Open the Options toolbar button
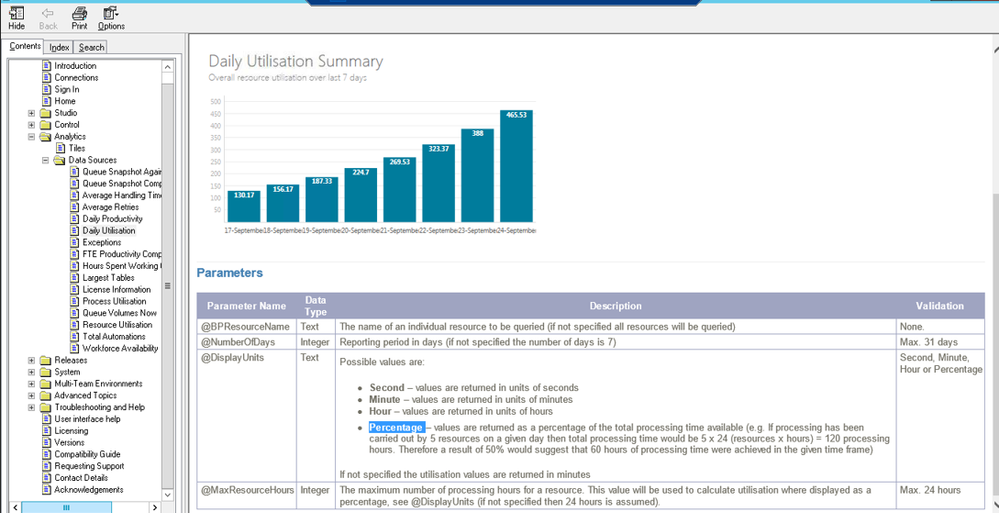Viewport: 999px width, 513px height. [x=111, y=14]
